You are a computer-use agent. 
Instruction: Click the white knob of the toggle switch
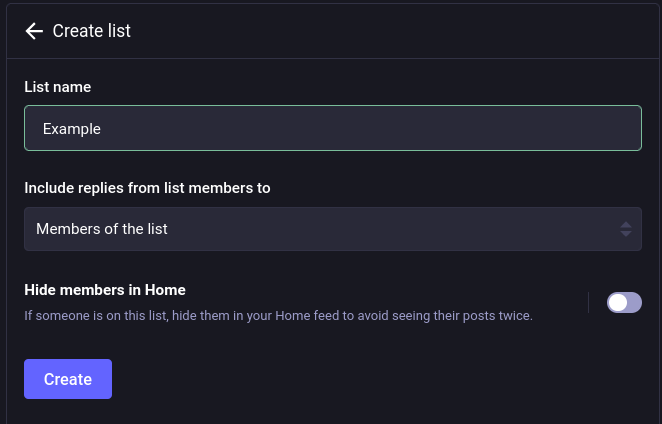[617, 302]
